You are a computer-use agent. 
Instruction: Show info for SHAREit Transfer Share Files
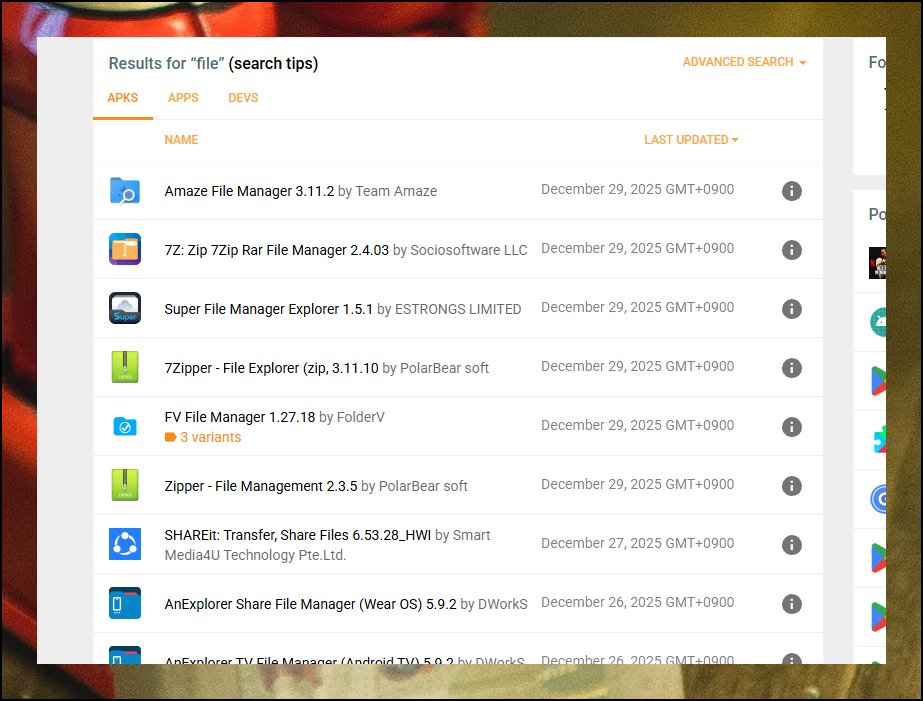point(792,544)
